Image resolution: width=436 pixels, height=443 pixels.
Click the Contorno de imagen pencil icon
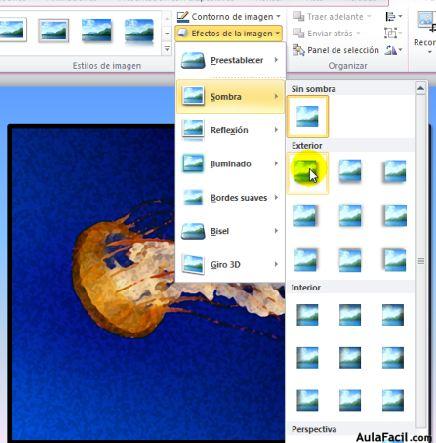(182, 16)
